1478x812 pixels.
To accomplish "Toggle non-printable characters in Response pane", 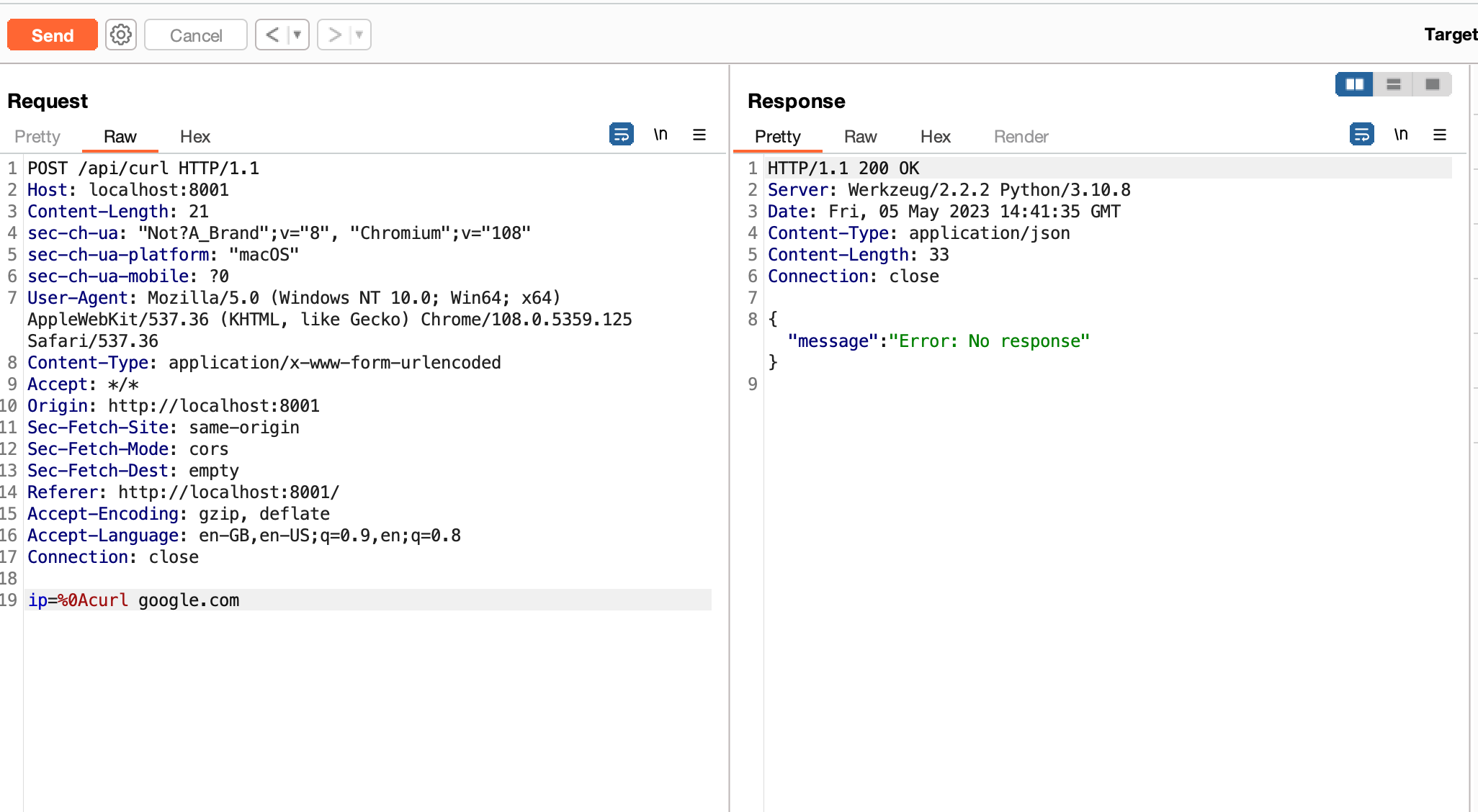I will [x=1401, y=134].
